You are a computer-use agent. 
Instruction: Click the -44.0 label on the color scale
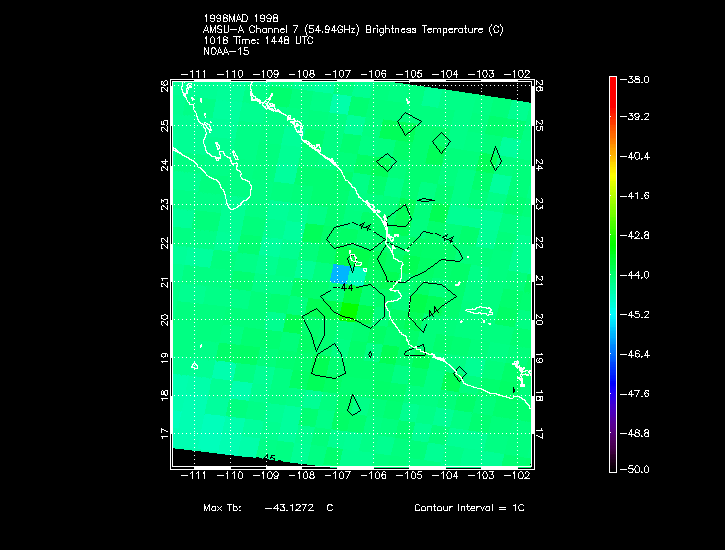[635, 275]
